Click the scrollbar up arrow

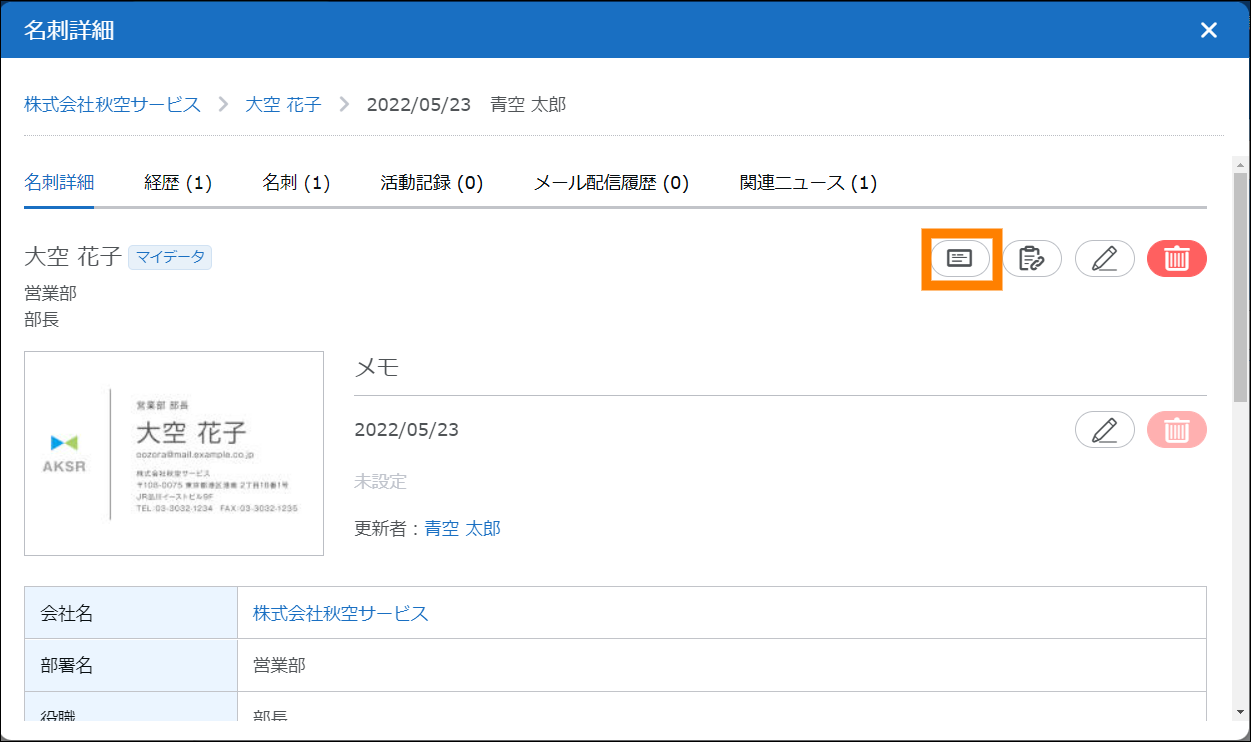pos(1240,164)
